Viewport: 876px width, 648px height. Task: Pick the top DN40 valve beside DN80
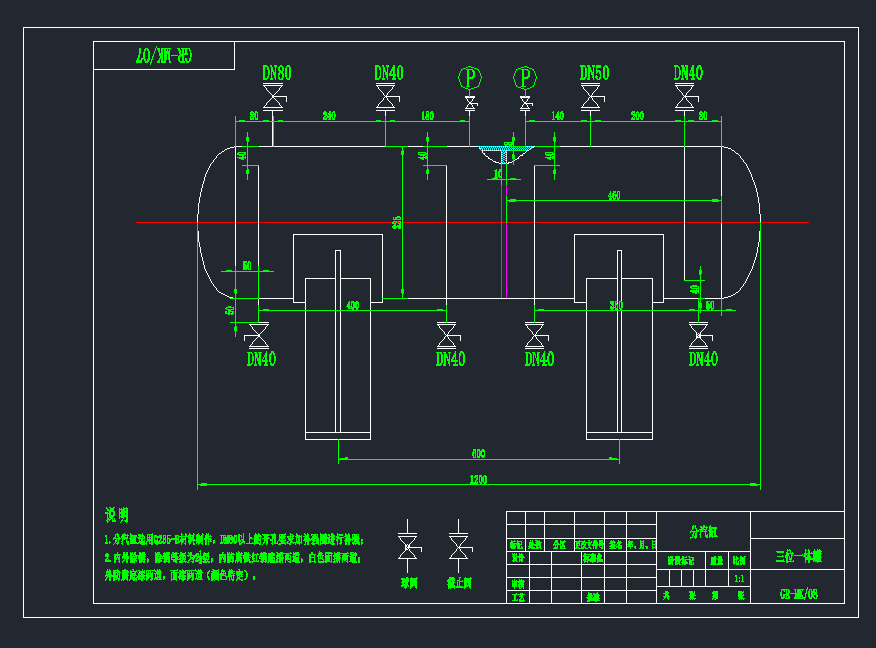click(x=385, y=97)
